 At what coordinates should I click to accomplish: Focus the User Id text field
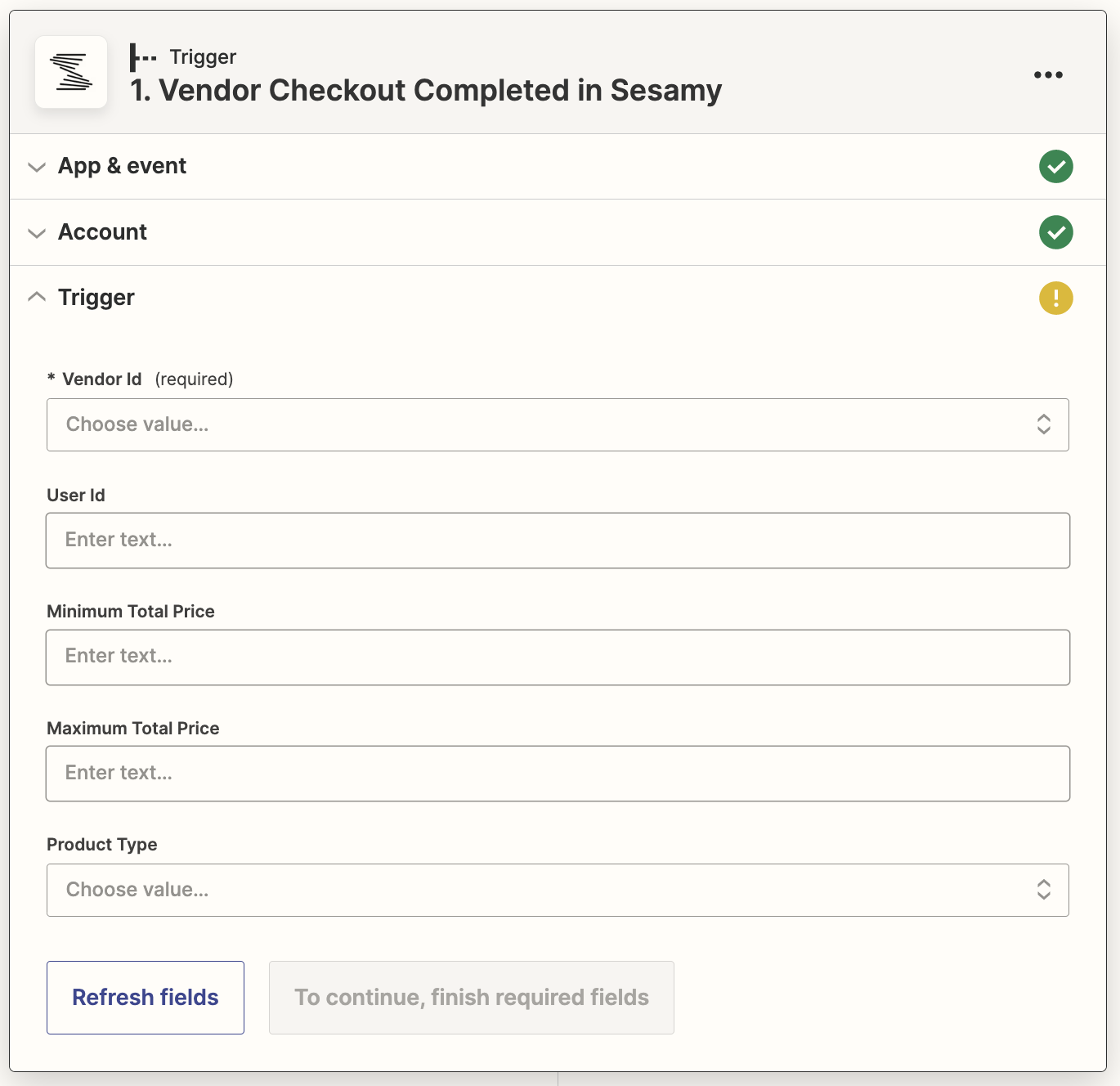558,541
